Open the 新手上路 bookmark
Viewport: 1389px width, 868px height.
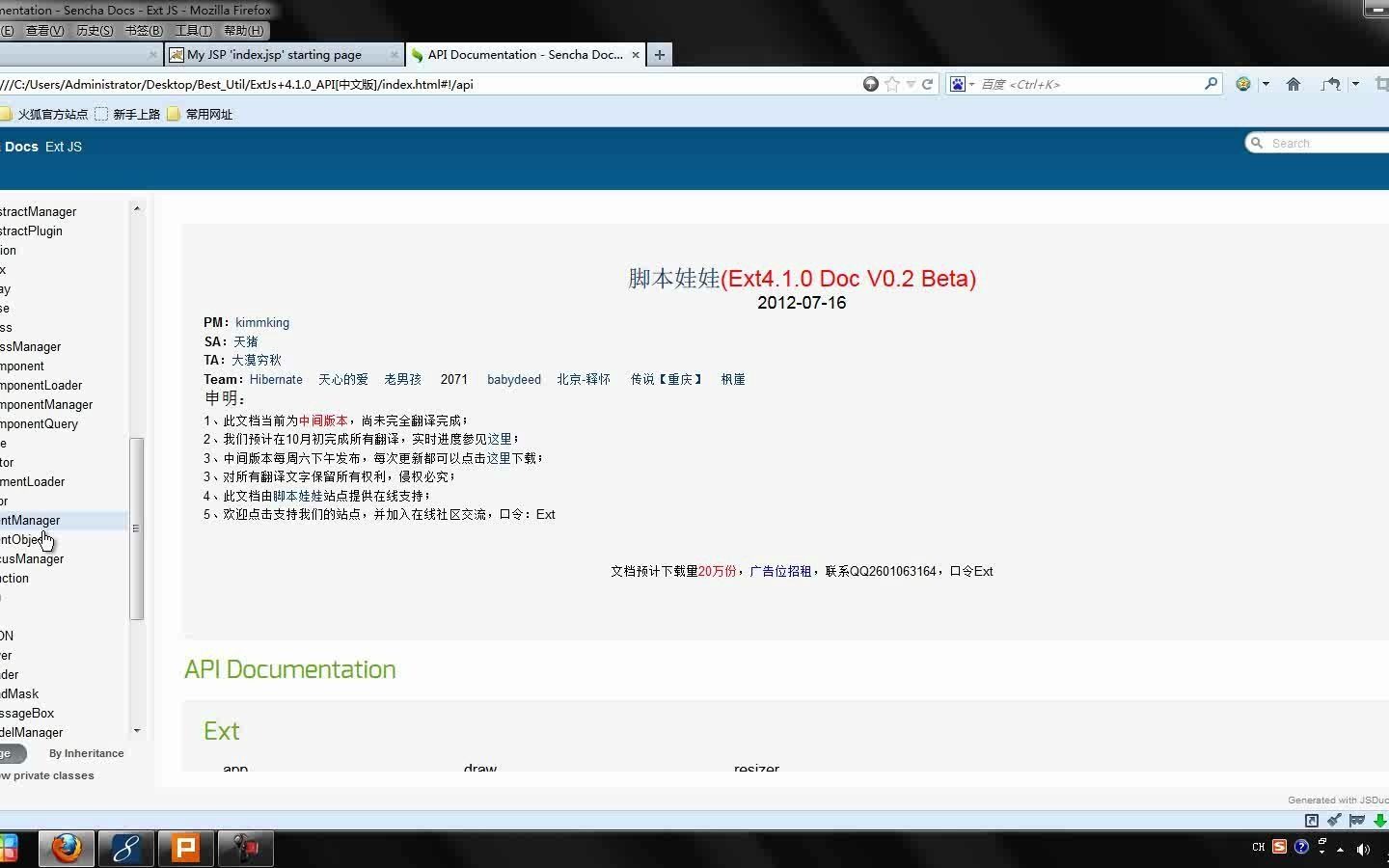click(x=127, y=114)
